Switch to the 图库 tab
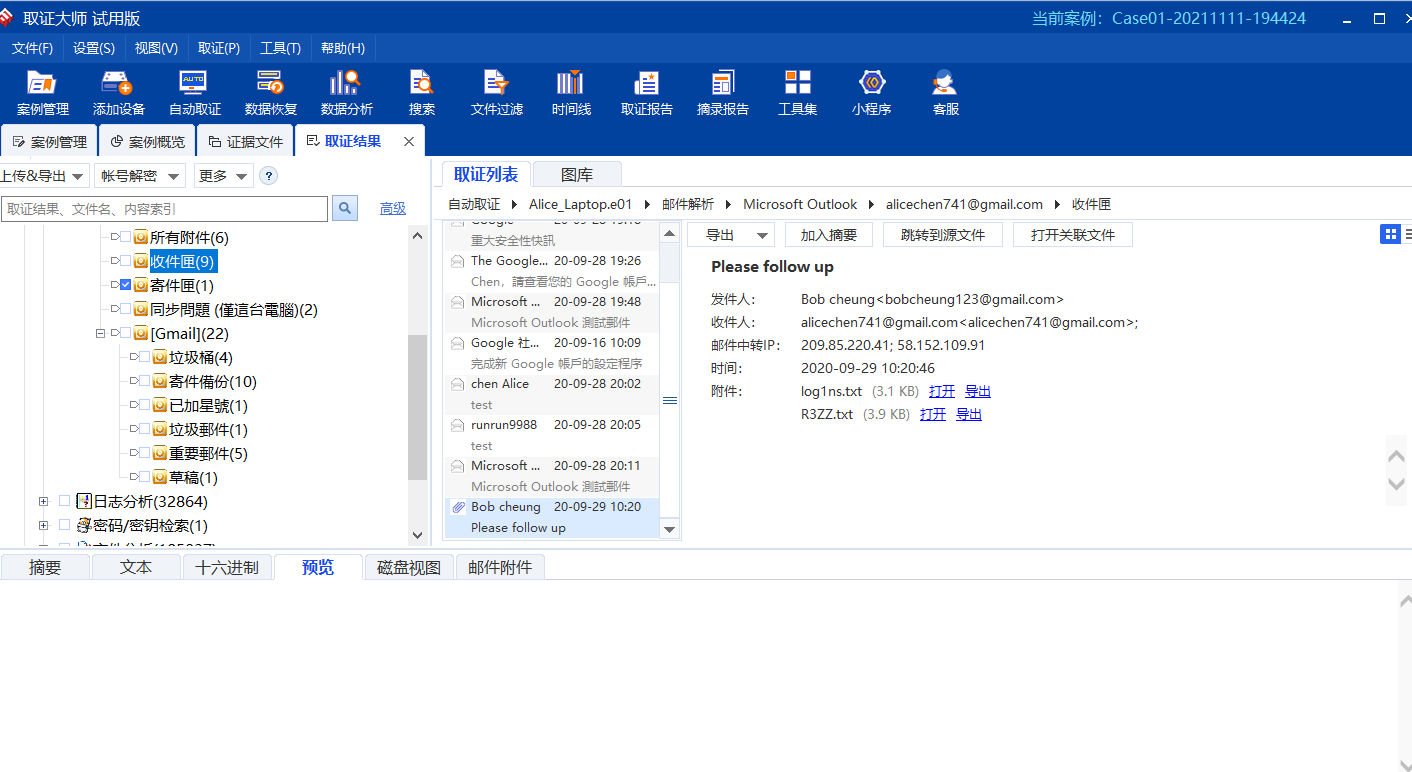 click(577, 173)
